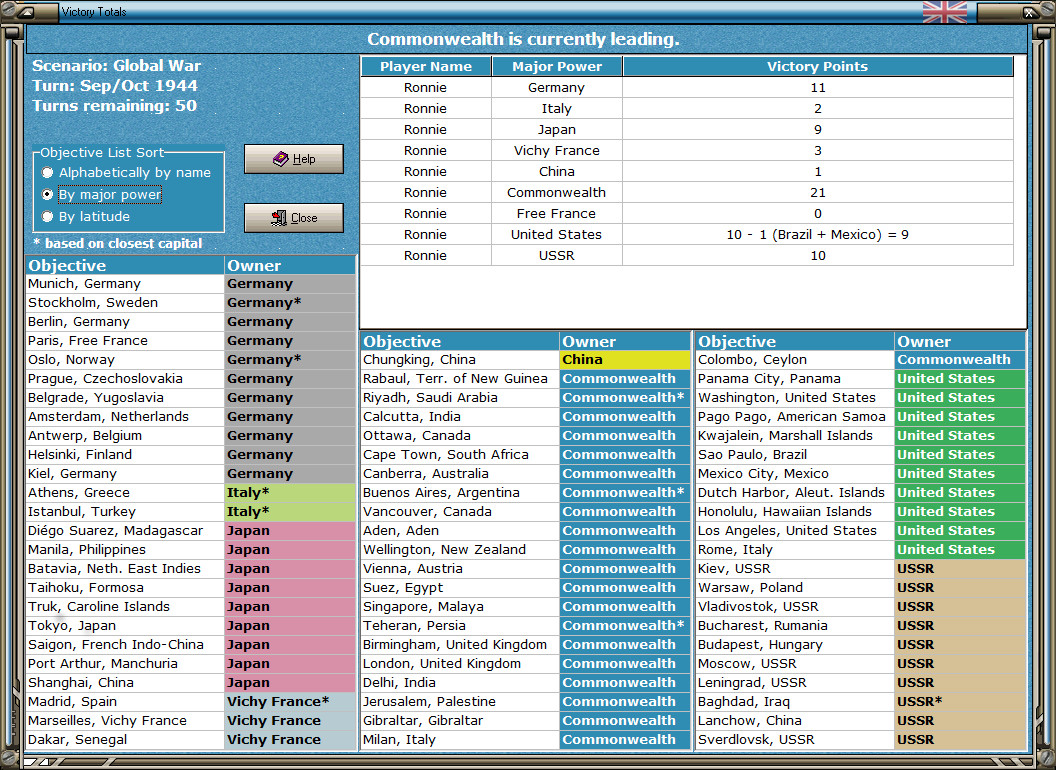Select Kiev, USSR objective

(795, 569)
